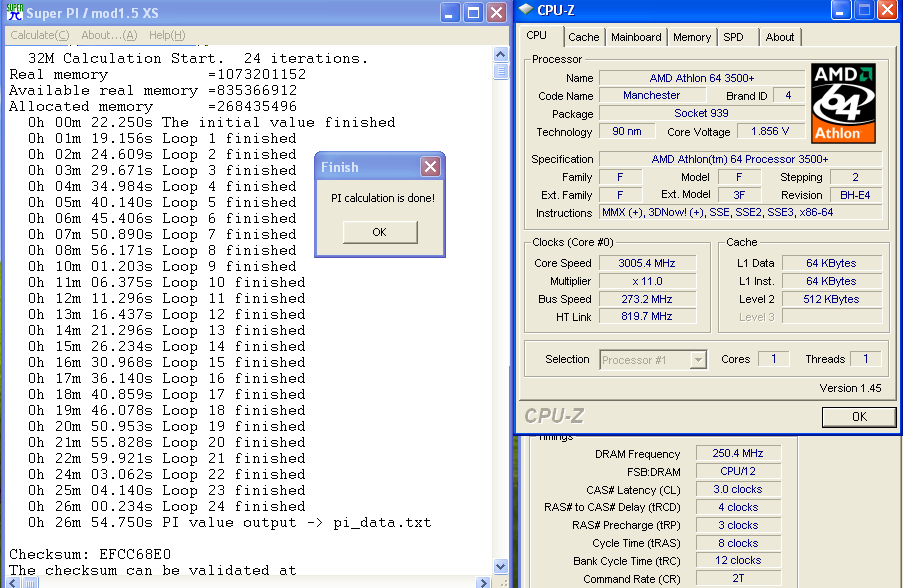Click the Threads value field
Screen dimensions: 903x588
(866, 359)
